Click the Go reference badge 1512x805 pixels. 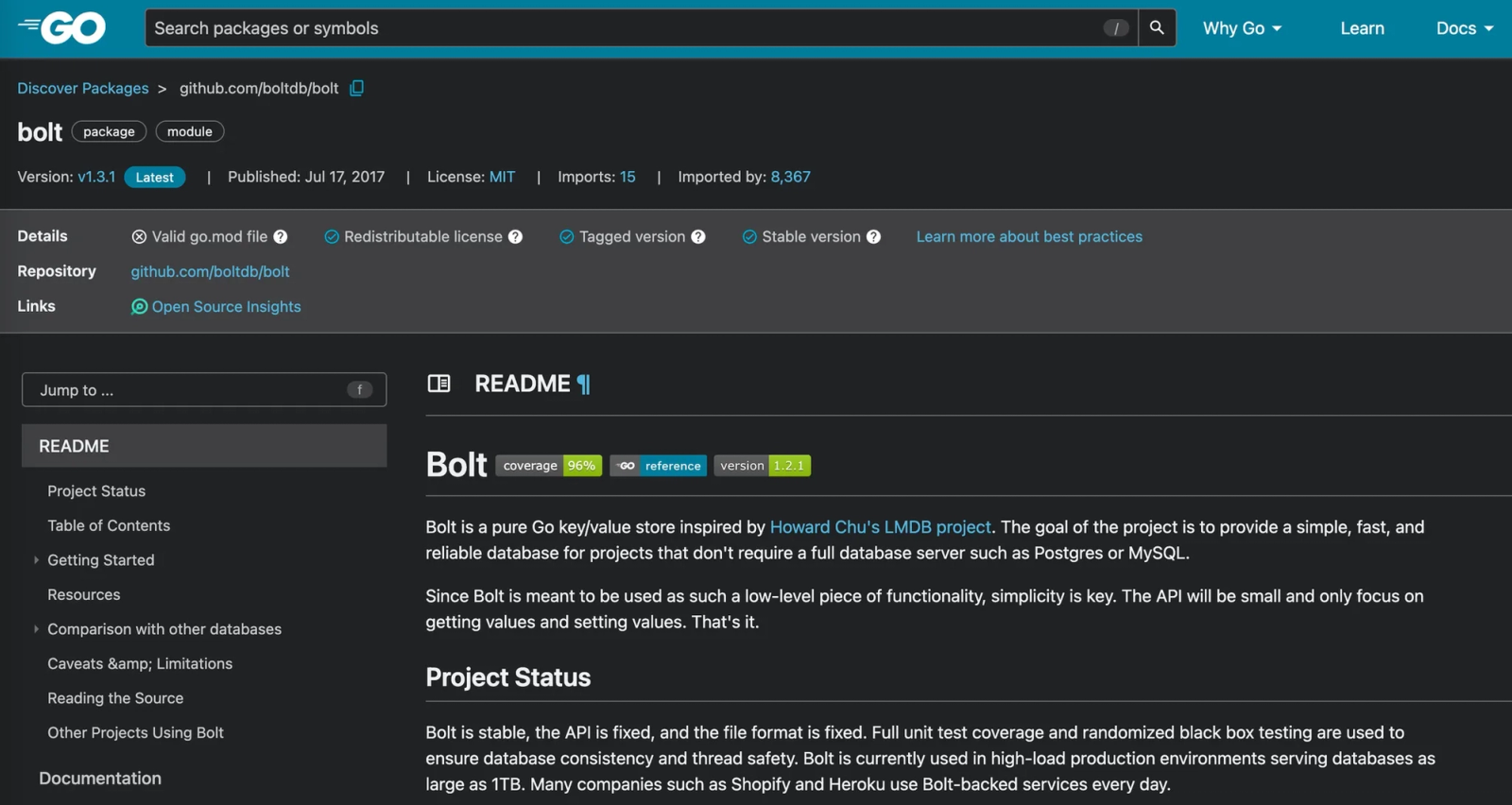(x=658, y=466)
